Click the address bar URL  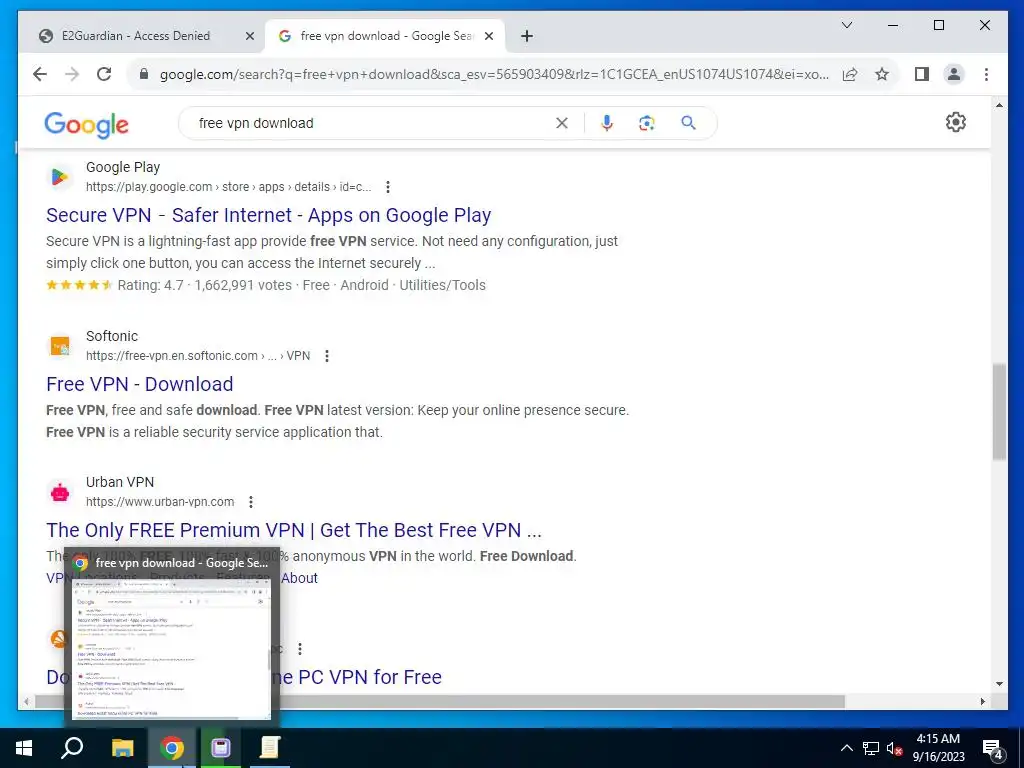coord(494,74)
